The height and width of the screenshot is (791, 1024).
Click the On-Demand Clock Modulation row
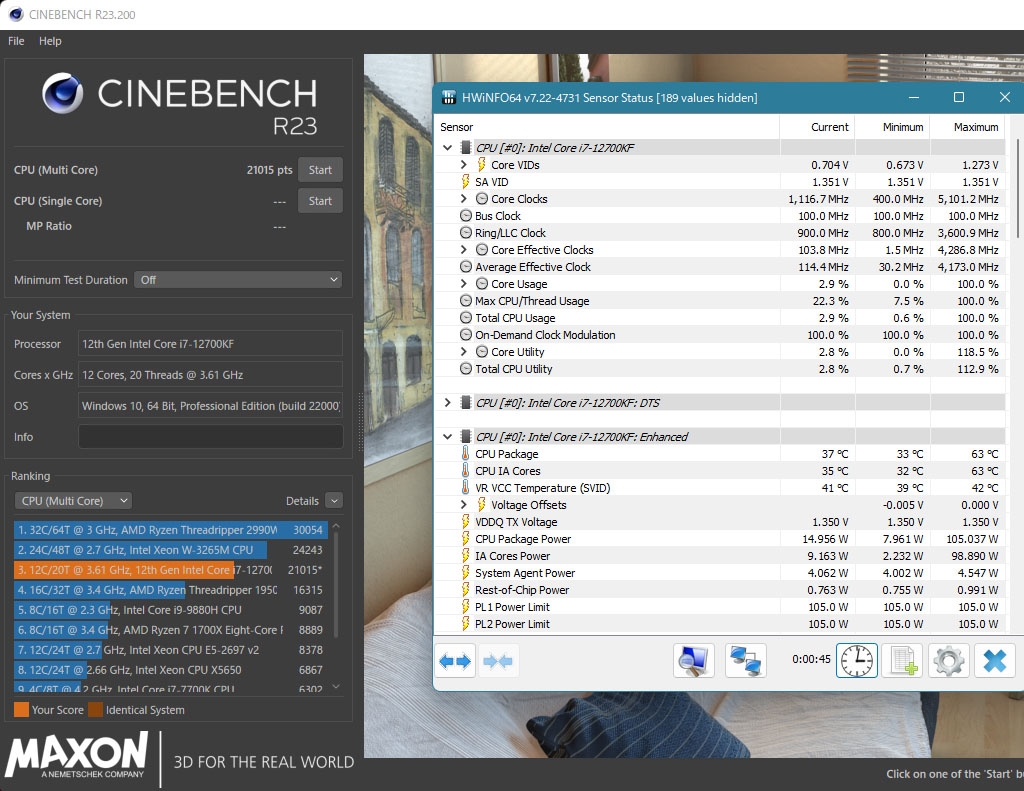point(720,334)
